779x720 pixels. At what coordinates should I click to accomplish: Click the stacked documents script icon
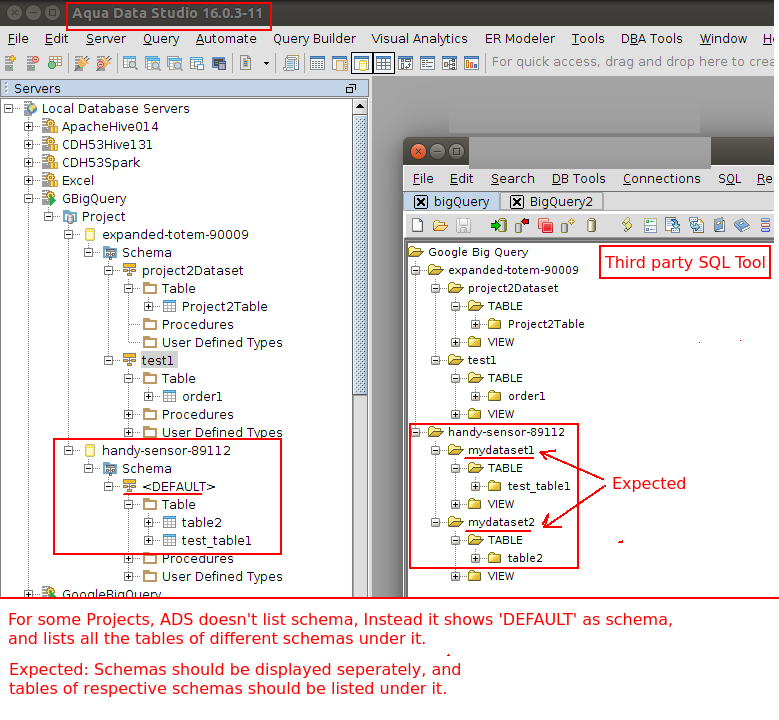pyautogui.click(x=291, y=63)
